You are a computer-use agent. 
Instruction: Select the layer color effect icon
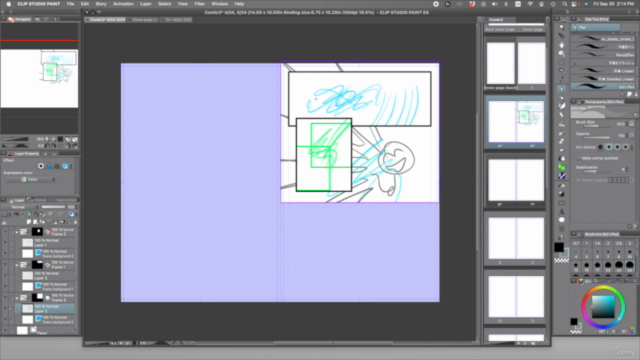pyautogui.click(x=64, y=166)
